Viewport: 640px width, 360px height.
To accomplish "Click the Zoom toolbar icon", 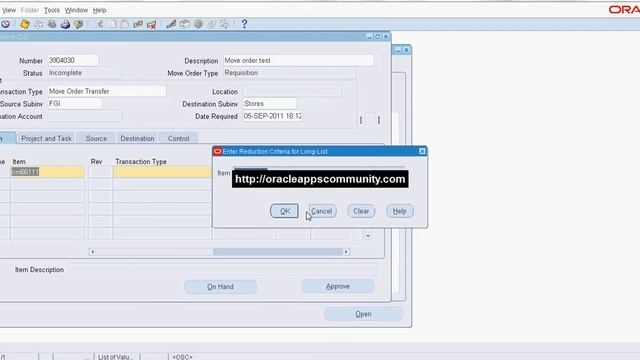I will tap(184, 24).
